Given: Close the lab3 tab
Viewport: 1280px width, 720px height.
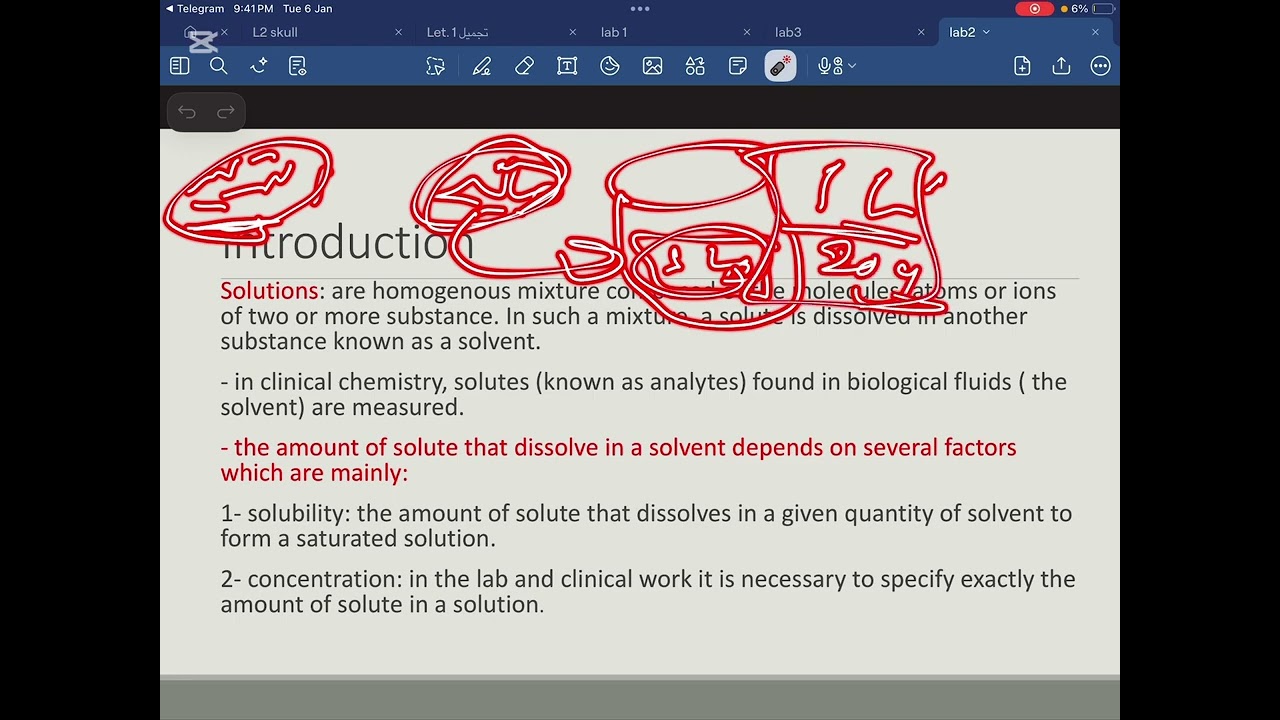Looking at the screenshot, I should point(921,32).
